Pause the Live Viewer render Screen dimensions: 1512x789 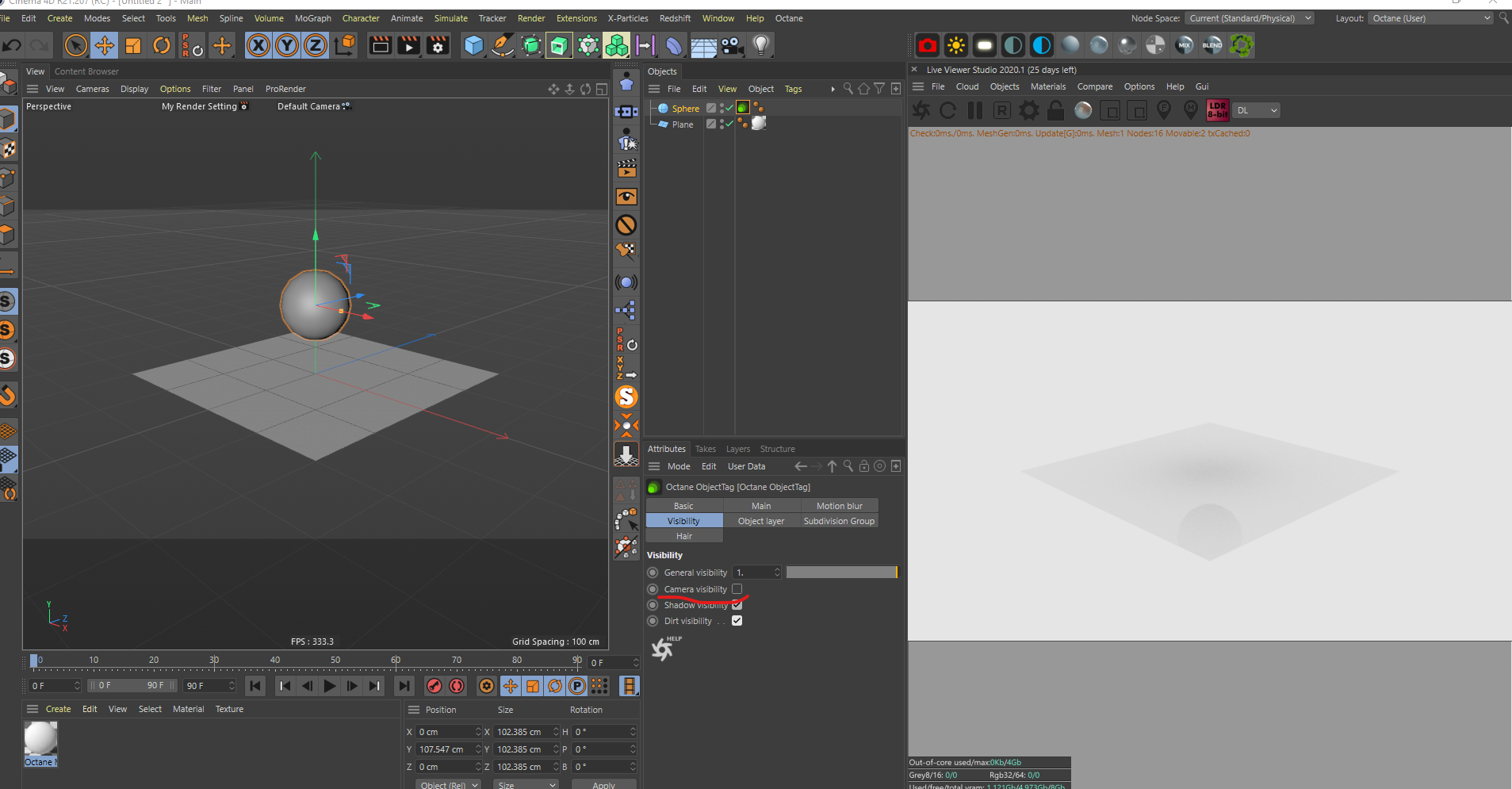coord(975,110)
